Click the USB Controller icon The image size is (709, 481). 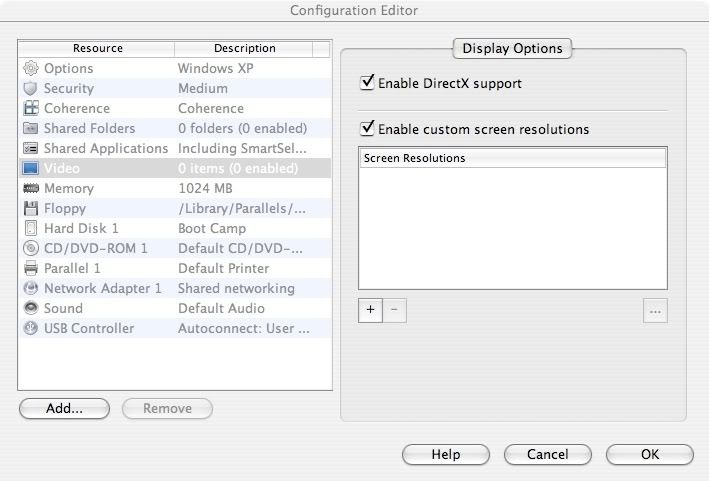click(x=30, y=328)
